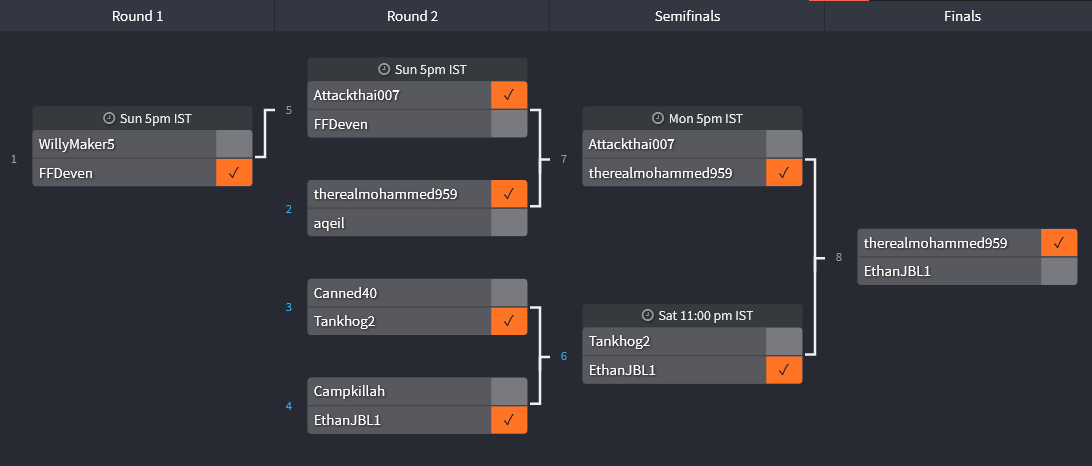This screenshot has height=466, width=1092.
Task: Click the empty score box beside Canned40
Action: (509, 293)
